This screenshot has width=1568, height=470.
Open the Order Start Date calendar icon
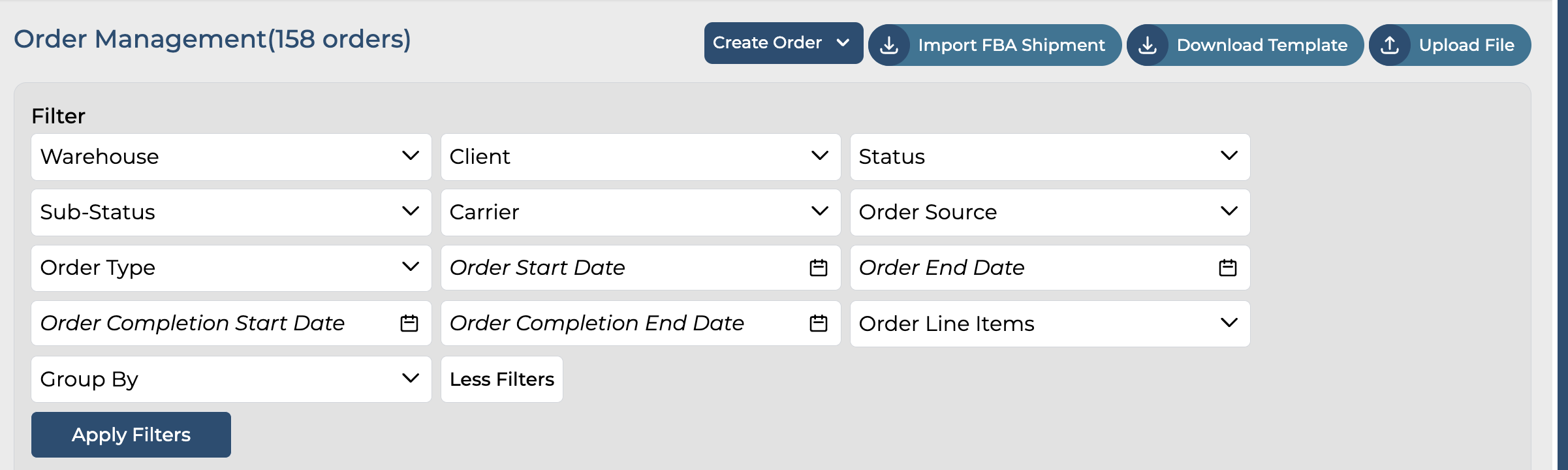click(819, 268)
